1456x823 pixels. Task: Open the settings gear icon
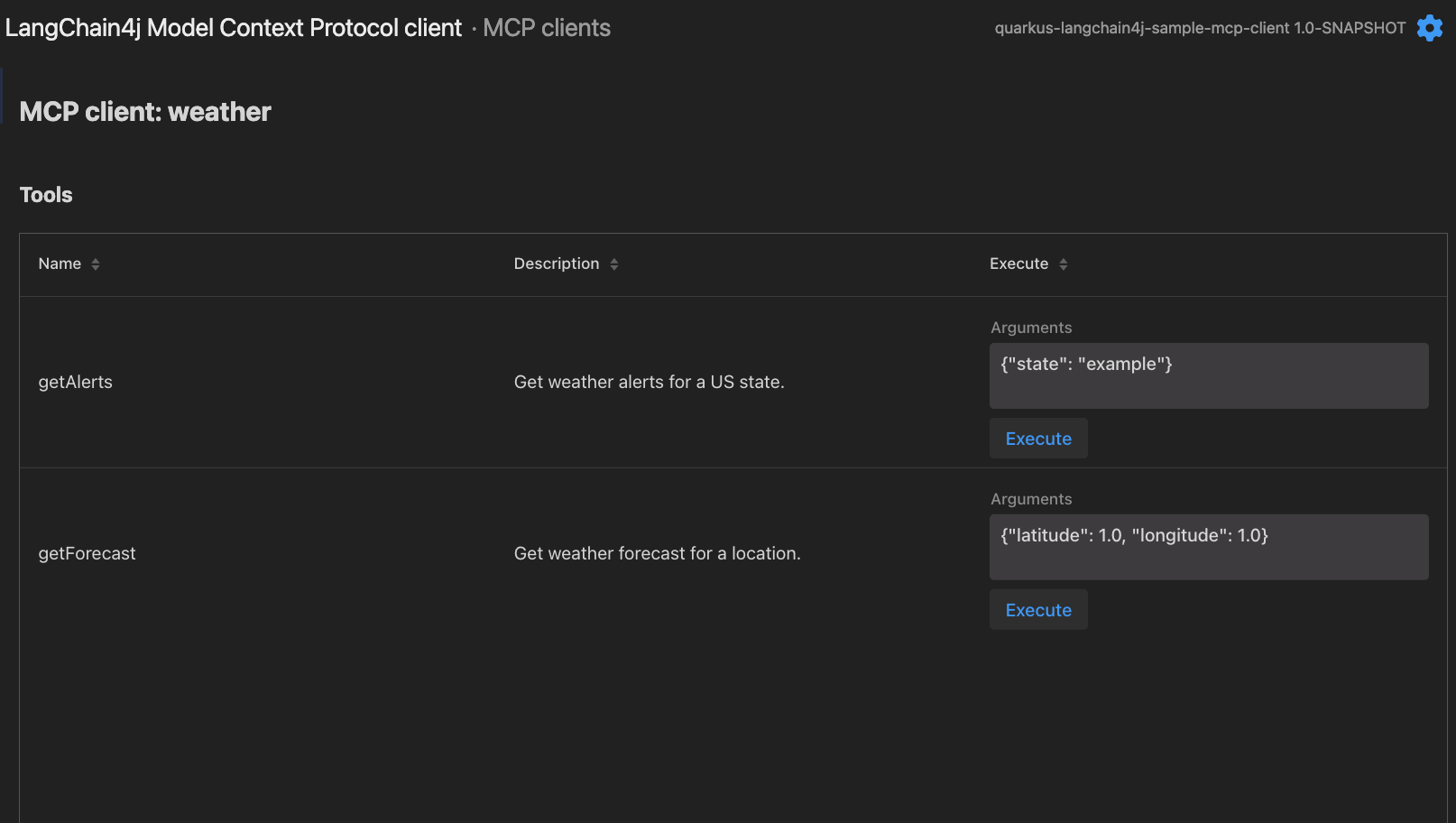1430,27
